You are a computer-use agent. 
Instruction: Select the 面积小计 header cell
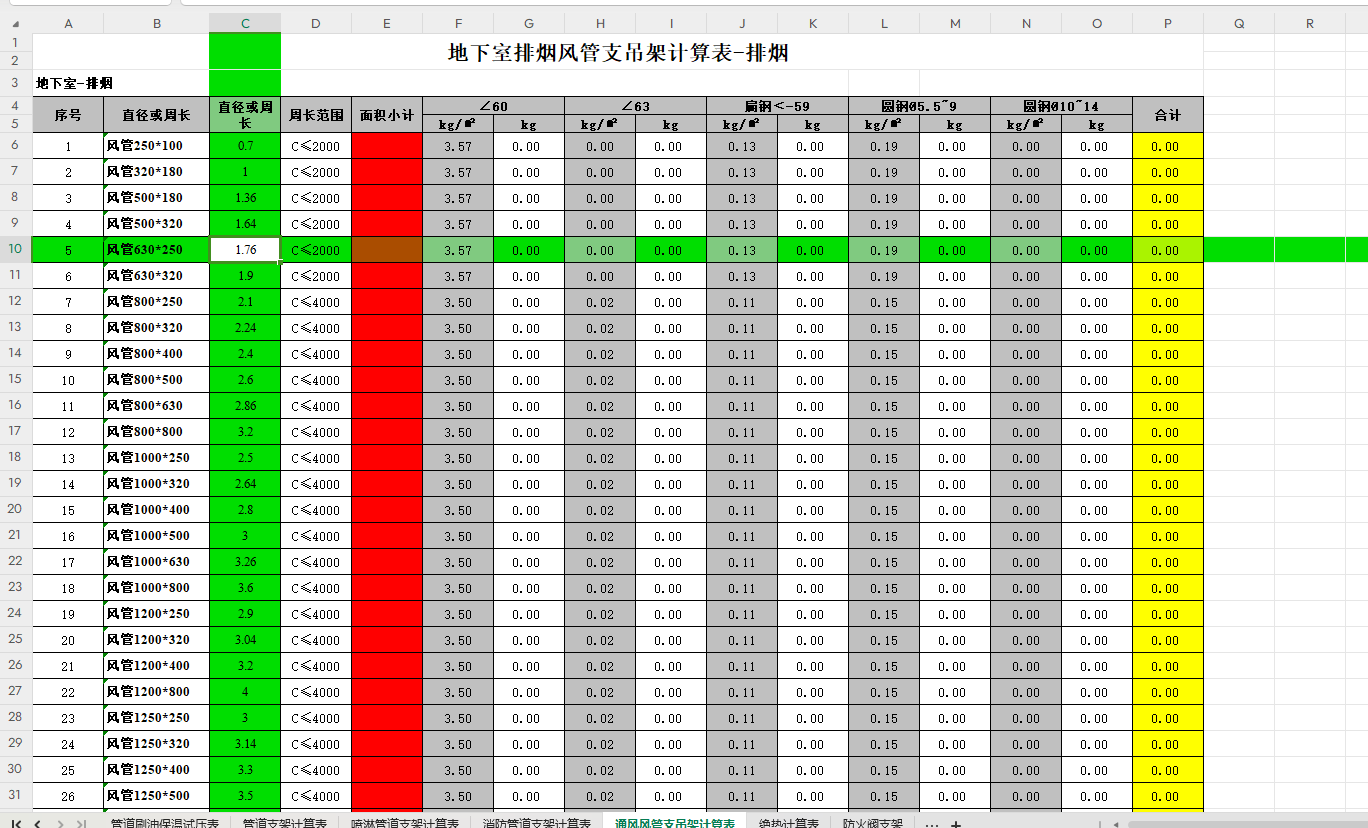coord(387,115)
